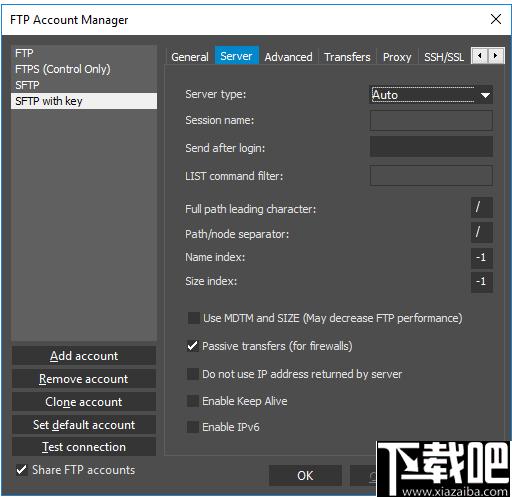Viewport: 512px width, 497px height.
Task: Enable Keep Alive checkbox
Action: tap(193, 401)
